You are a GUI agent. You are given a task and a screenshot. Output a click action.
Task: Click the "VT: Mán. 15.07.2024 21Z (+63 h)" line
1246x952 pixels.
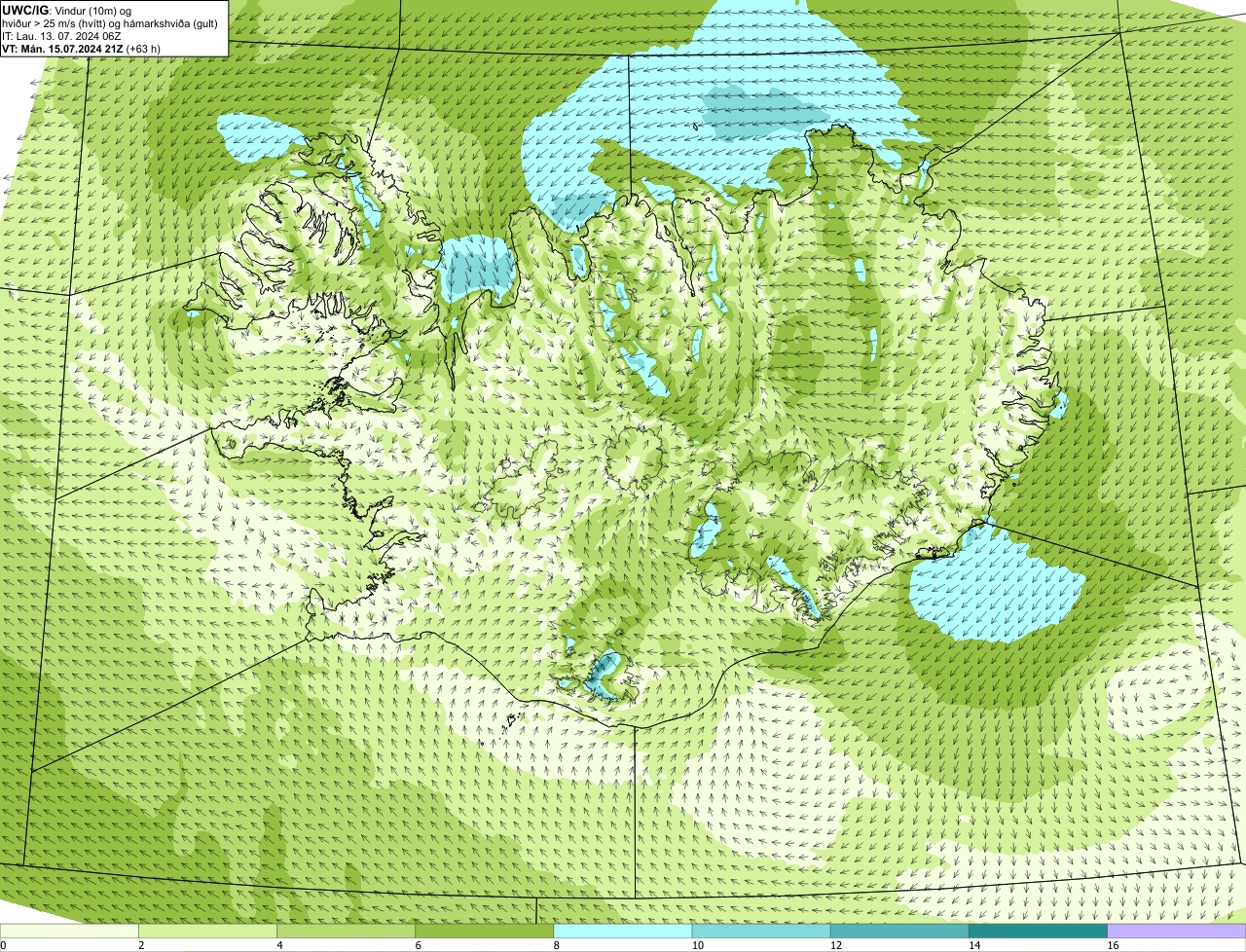tap(81, 48)
